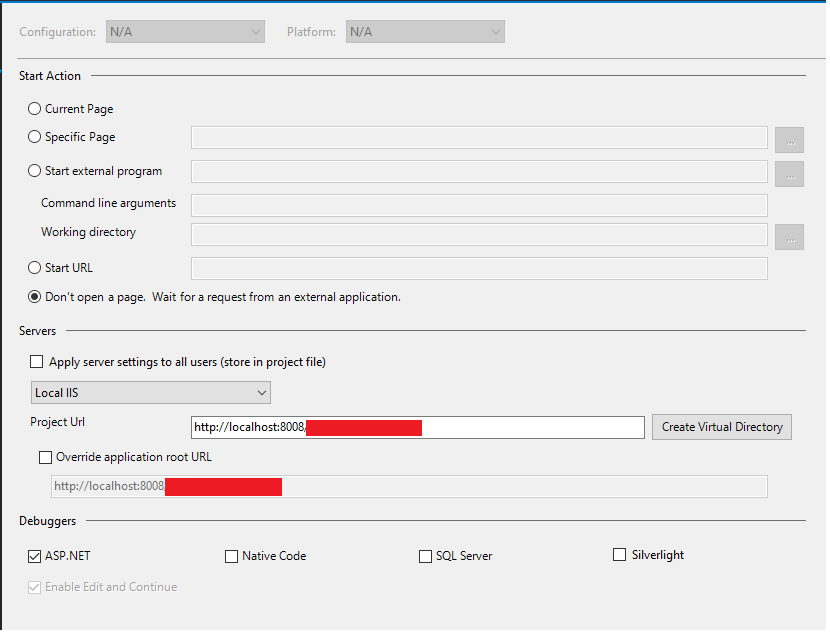This screenshot has height=633, width=830.
Task: Click the Project Url text field
Action: point(530,428)
